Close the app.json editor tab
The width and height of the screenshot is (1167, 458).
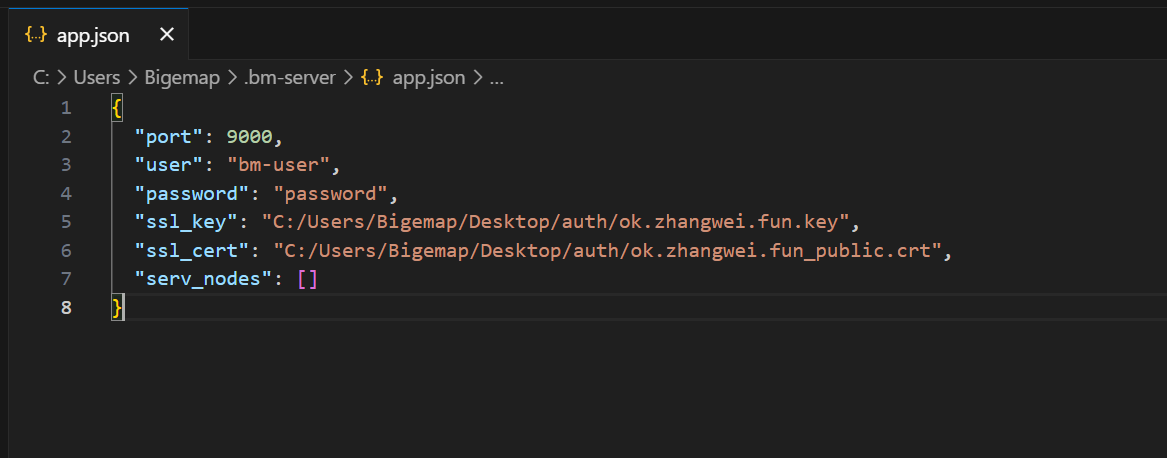(167, 34)
